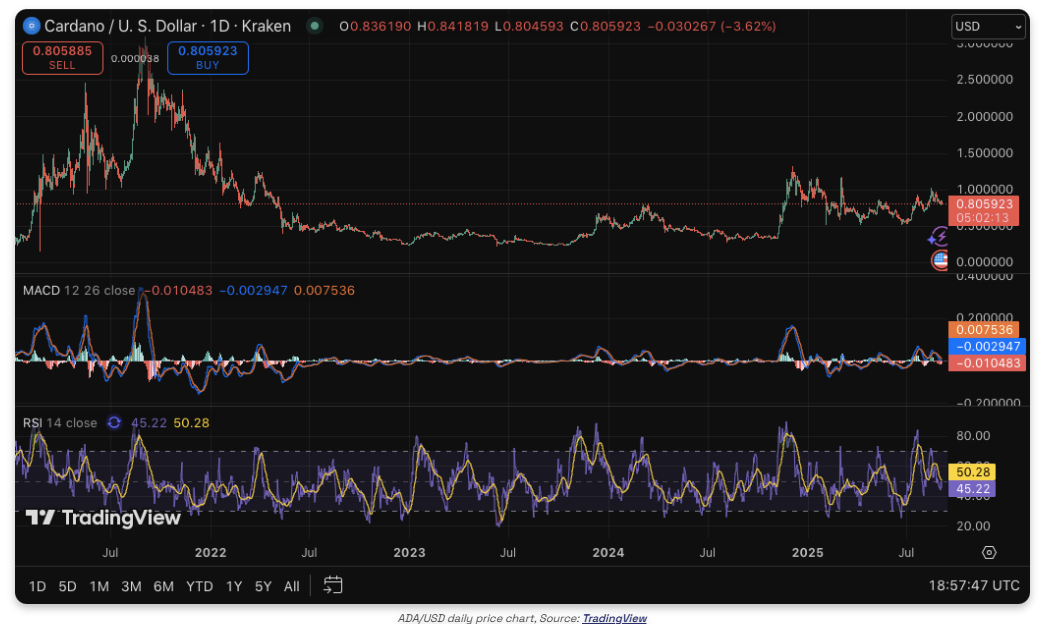Click the closing price C0.805923 in header

pos(606,27)
